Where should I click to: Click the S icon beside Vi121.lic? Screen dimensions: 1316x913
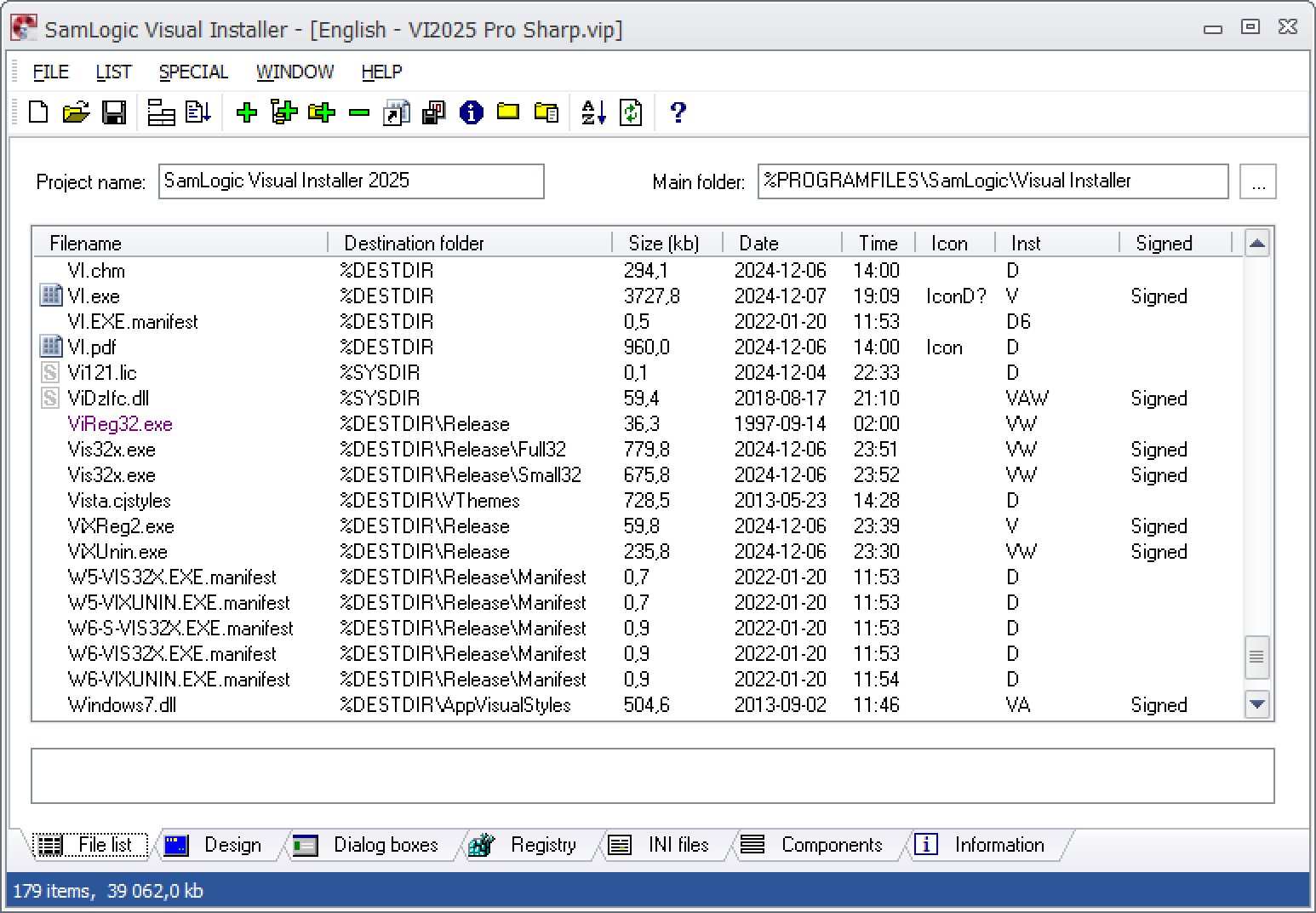point(51,372)
